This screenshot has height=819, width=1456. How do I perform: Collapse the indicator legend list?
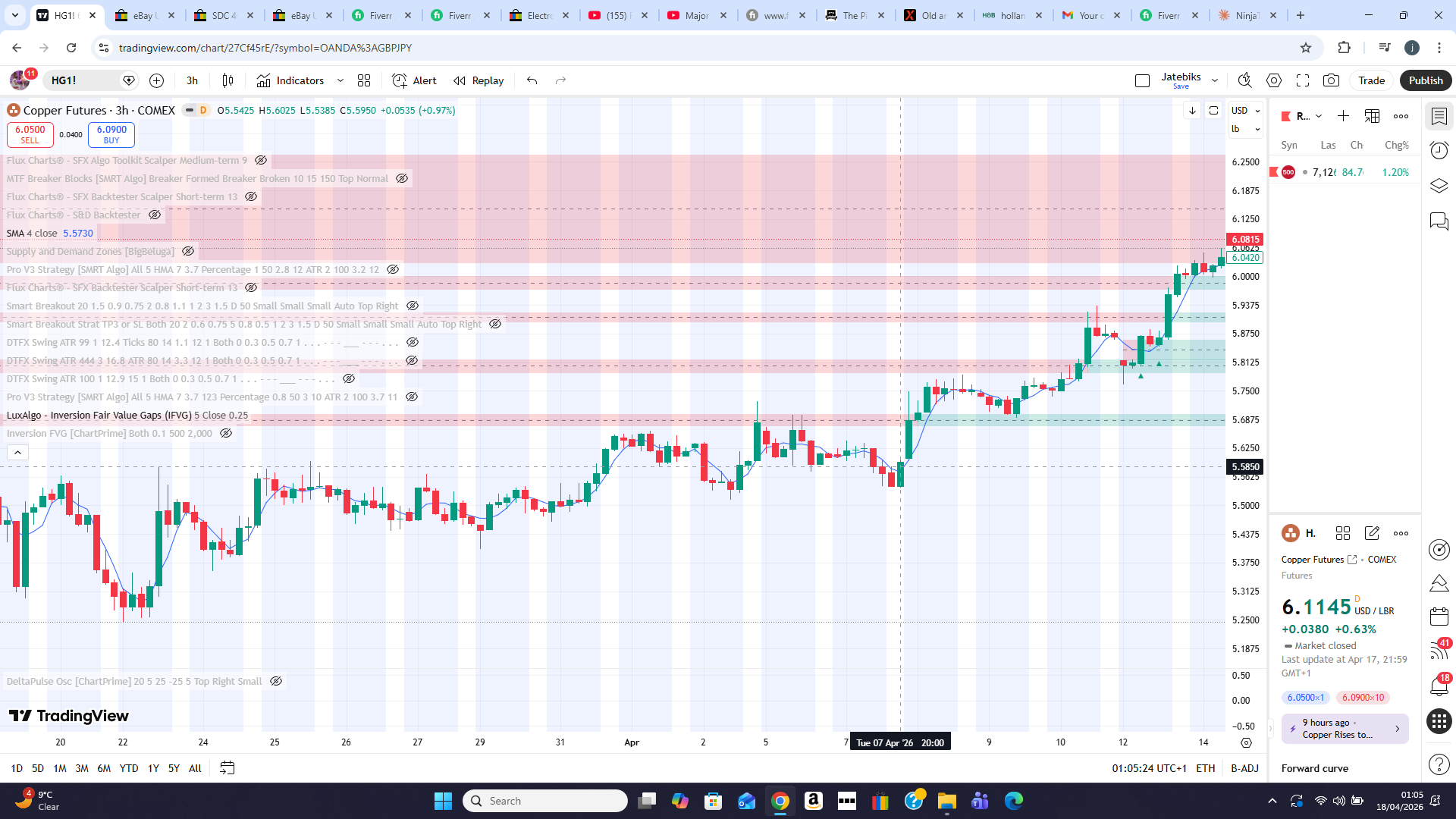pos(17,453)
